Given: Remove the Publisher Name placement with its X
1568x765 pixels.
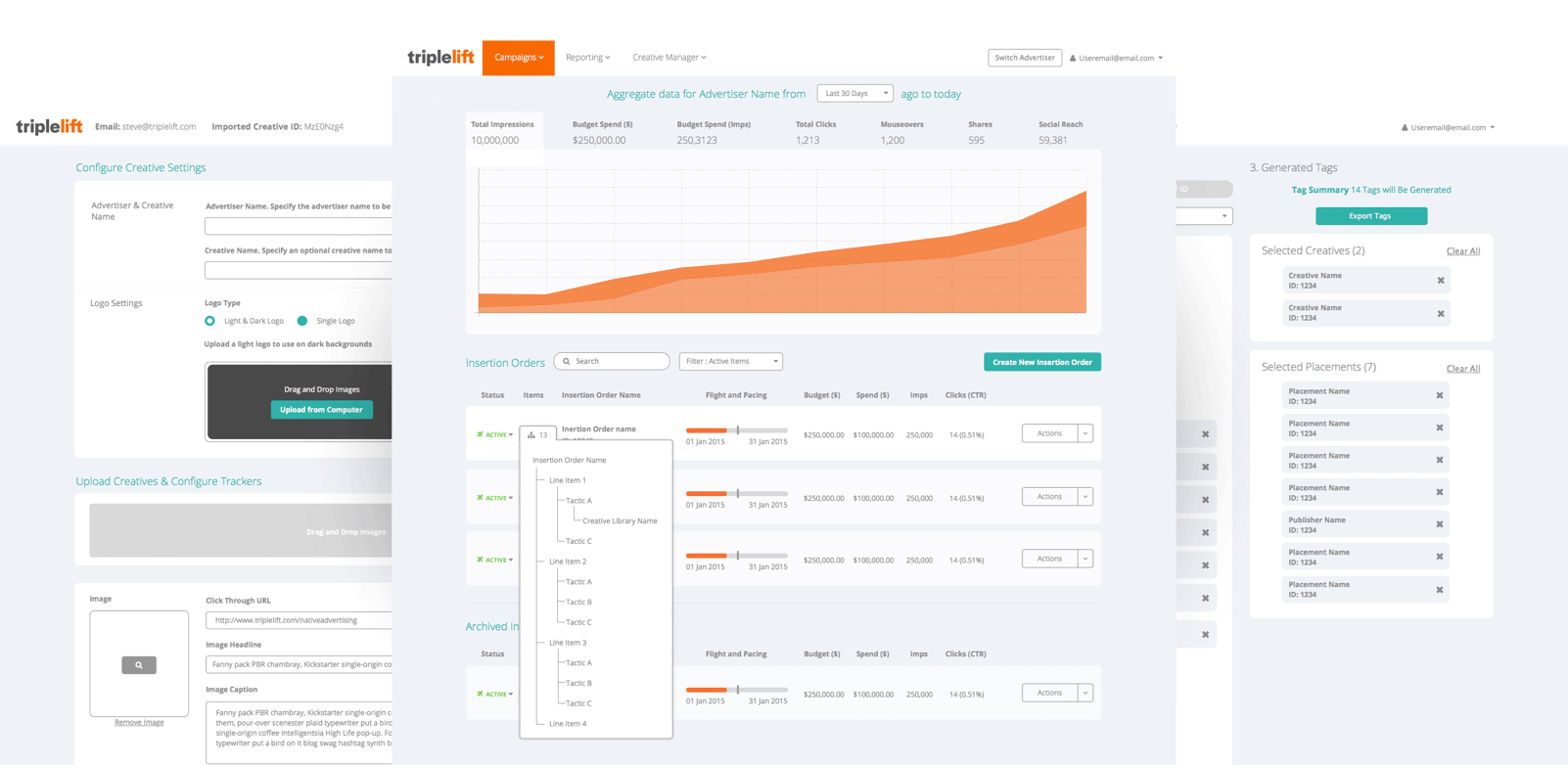Looking at the screenshot, I should click(x=1440, y=524).
